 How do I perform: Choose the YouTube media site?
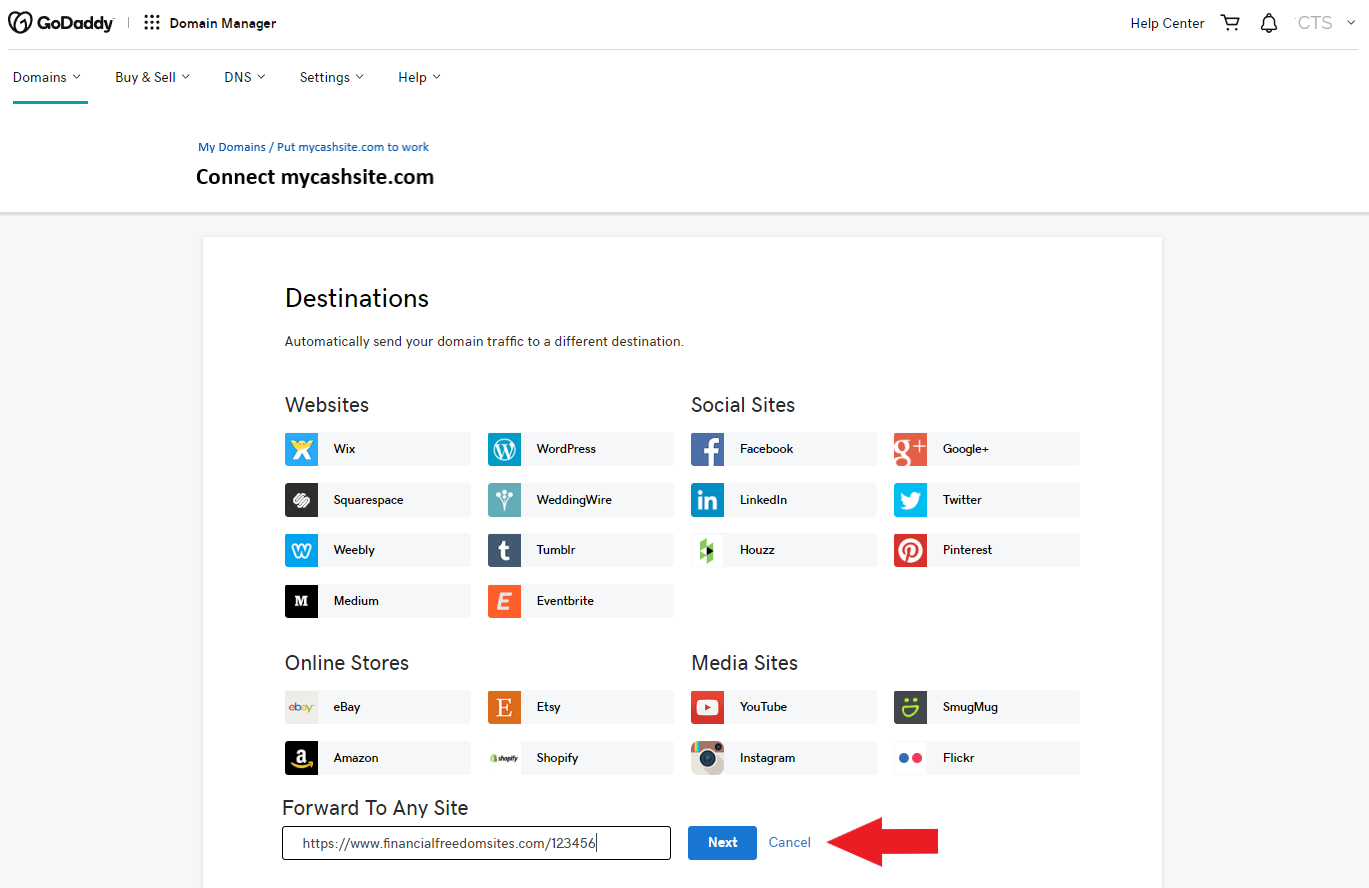point(783,707)
